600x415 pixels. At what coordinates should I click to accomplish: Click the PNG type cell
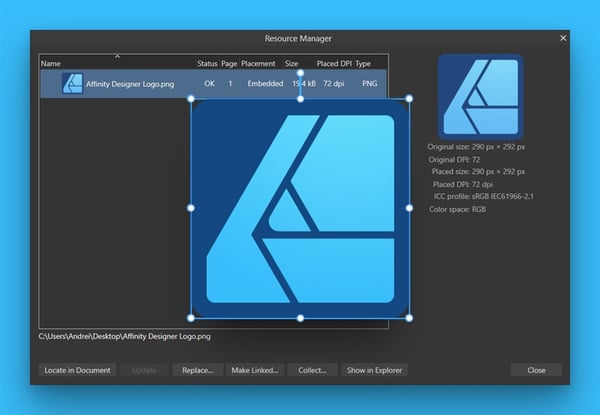[x=370, y=83]
